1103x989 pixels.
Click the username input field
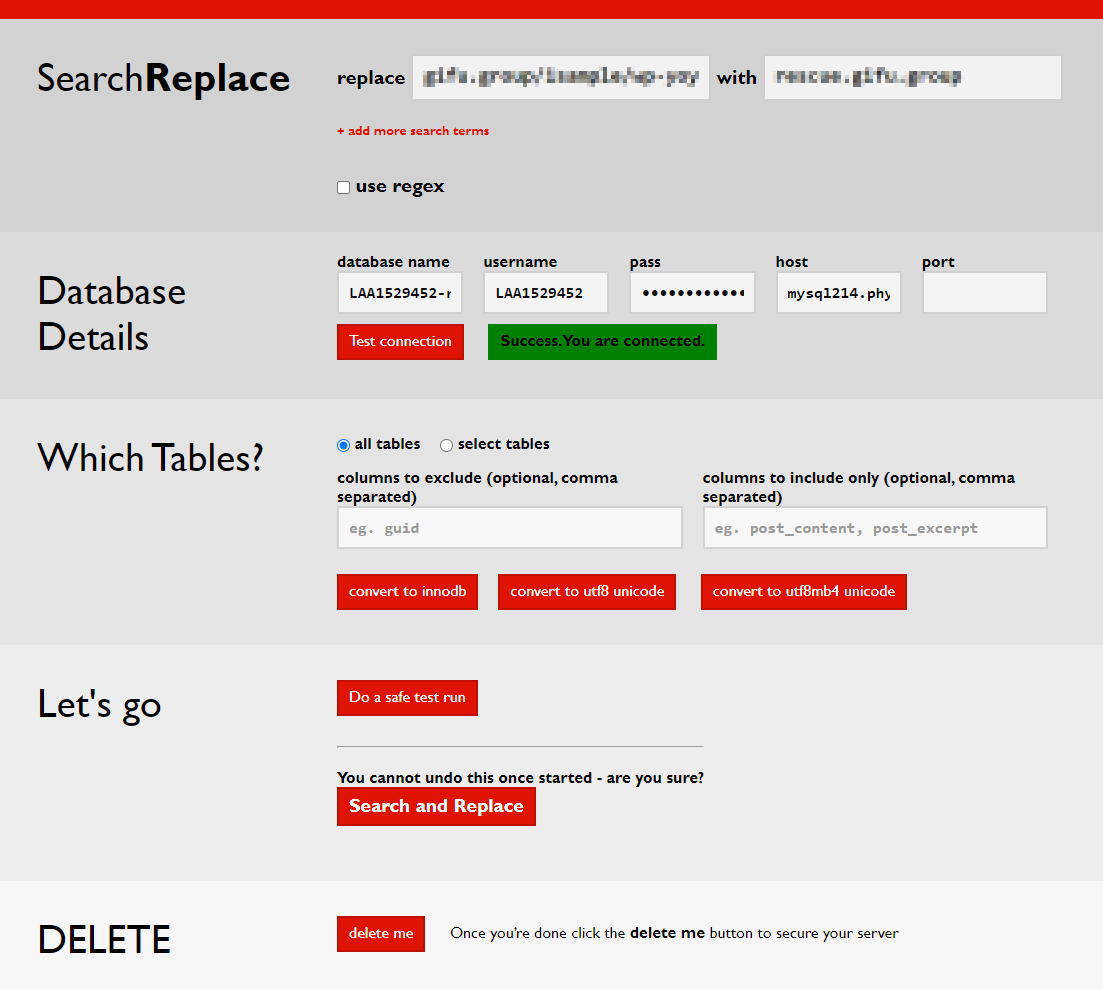click(546, 293)
